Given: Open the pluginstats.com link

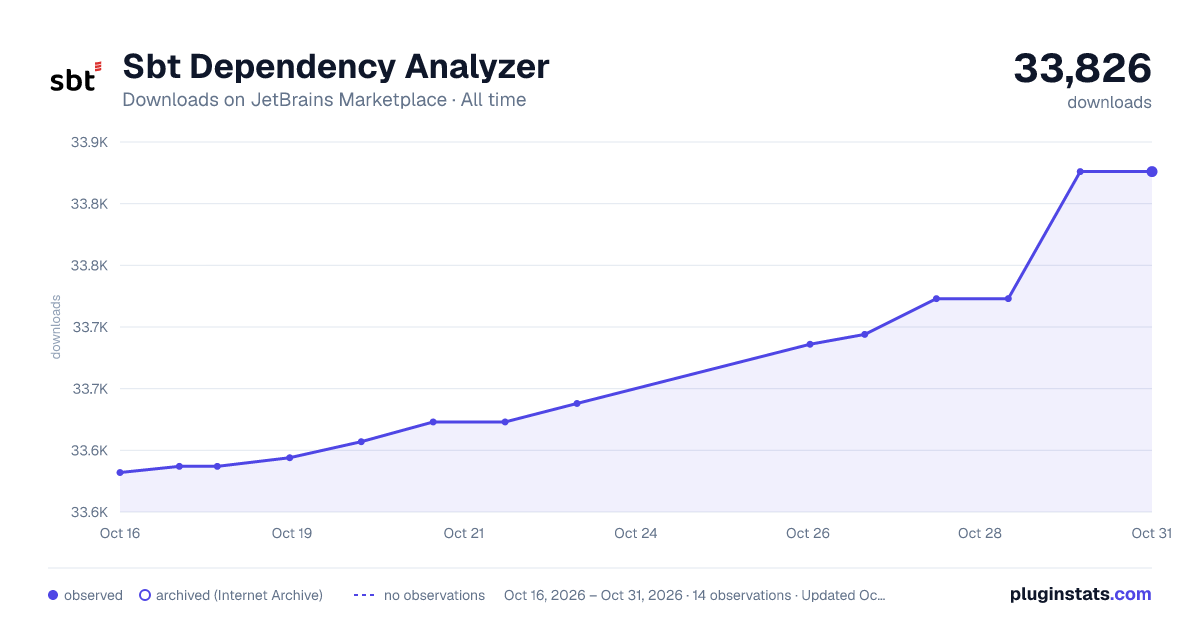Looking at the screenshot, I should (1081, 594).
